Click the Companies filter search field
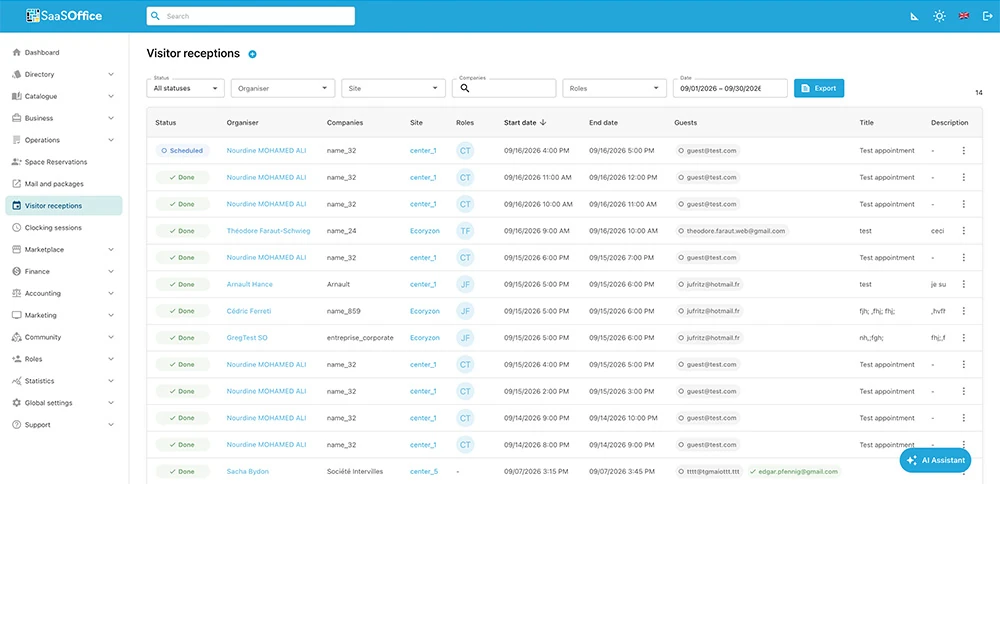1000x631 pixels. coord(504,88)
